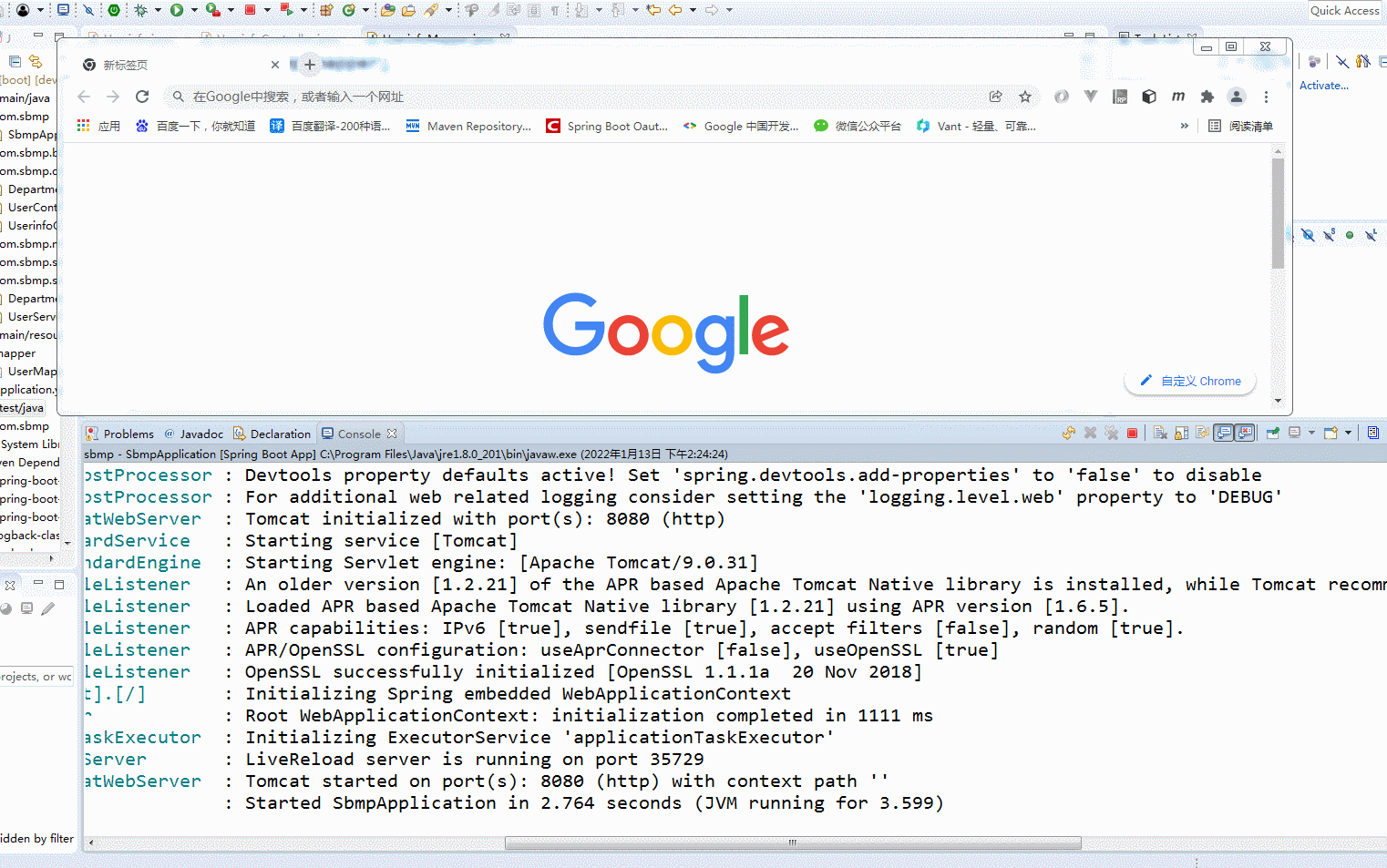Open the Chrome profile avatar

[1237, 97]
